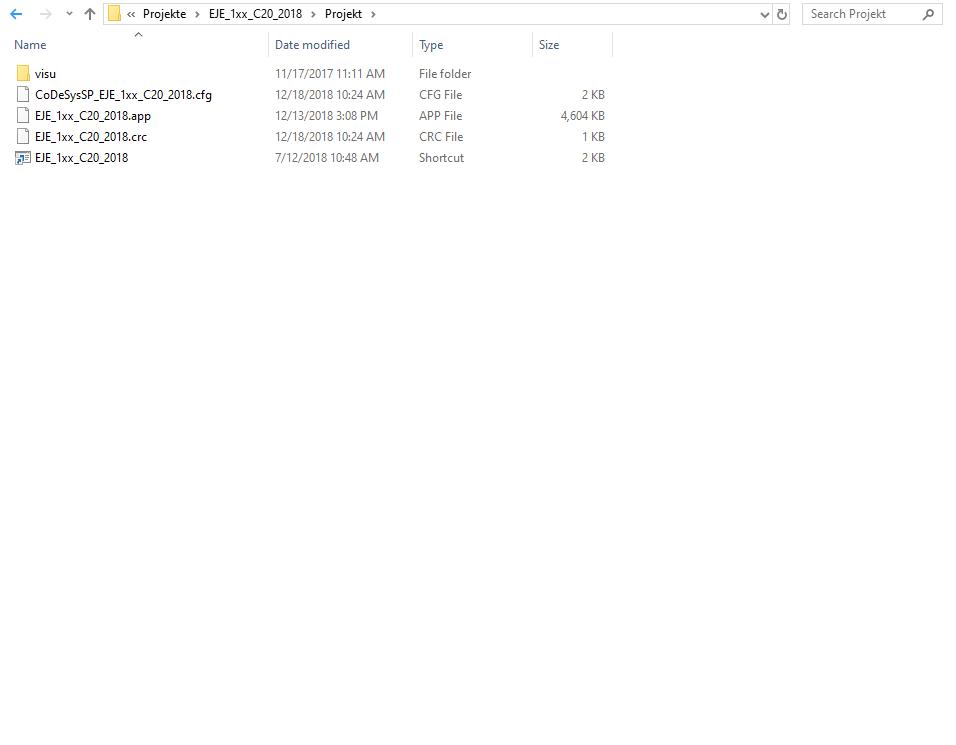
Task: Expand chevron after Projekt breadcrumb
Action: click(373, 14)
